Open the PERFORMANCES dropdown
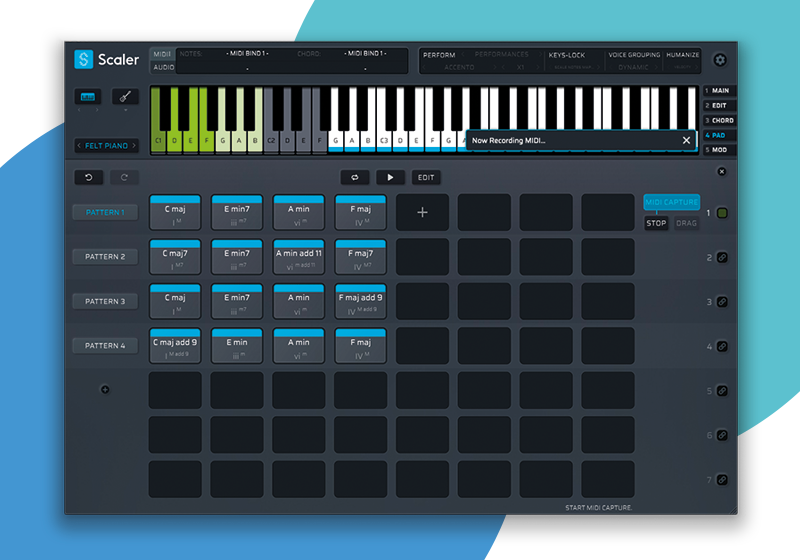The height and width of the screenshot is (560, 800). pos(502,55)
